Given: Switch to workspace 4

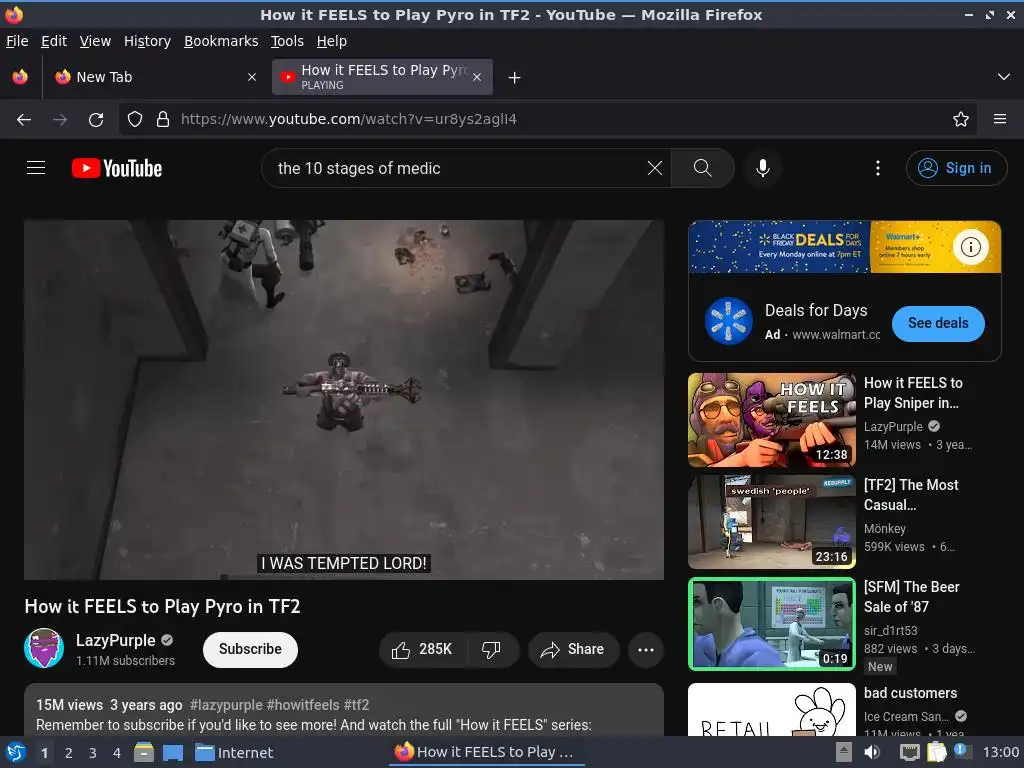Looking at the screenshot, I should tap(117, 753).
